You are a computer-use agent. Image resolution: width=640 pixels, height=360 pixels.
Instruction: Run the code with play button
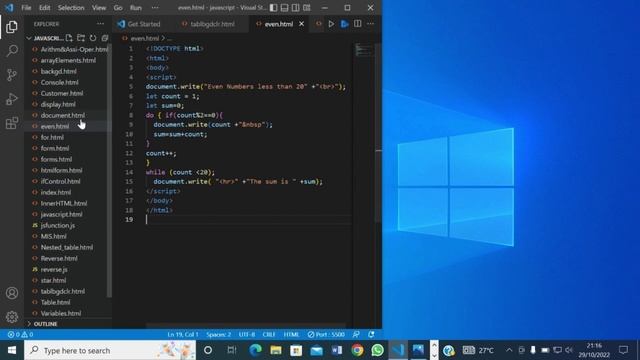point(331,24)
